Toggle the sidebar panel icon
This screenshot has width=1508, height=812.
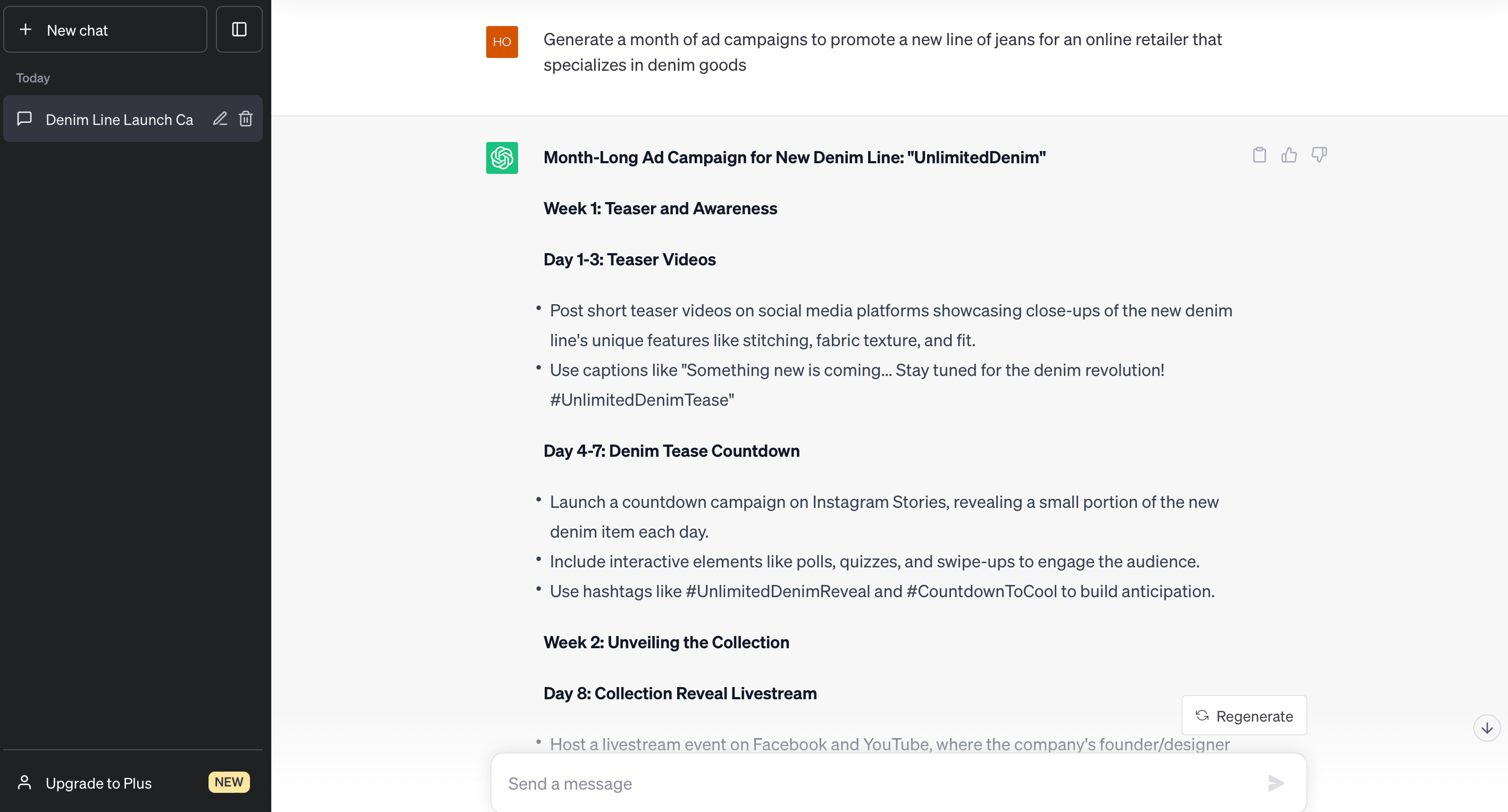[x=239, y=30]
